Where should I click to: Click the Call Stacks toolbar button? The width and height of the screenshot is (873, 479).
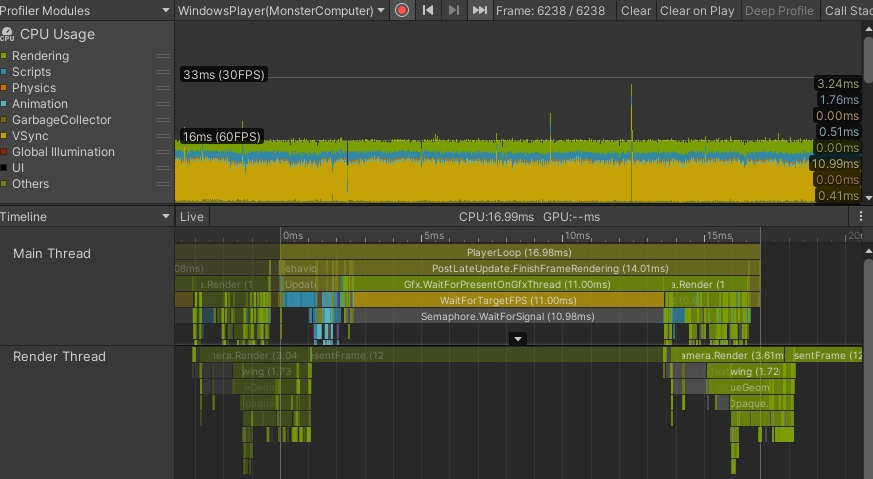(847, 11)
